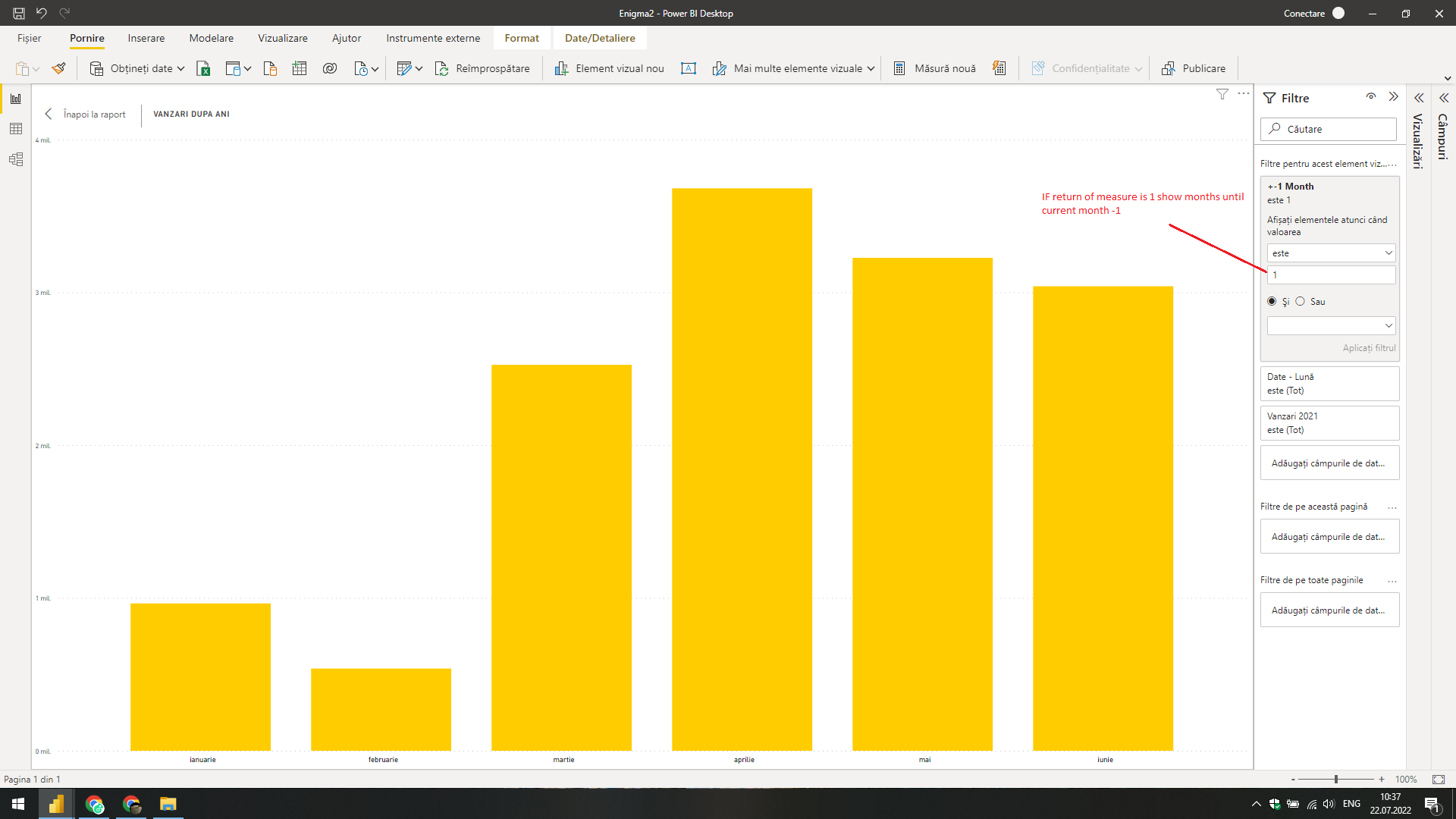Switch to the Format tab
Screen dimensions: 1456x819
[522, 38]
